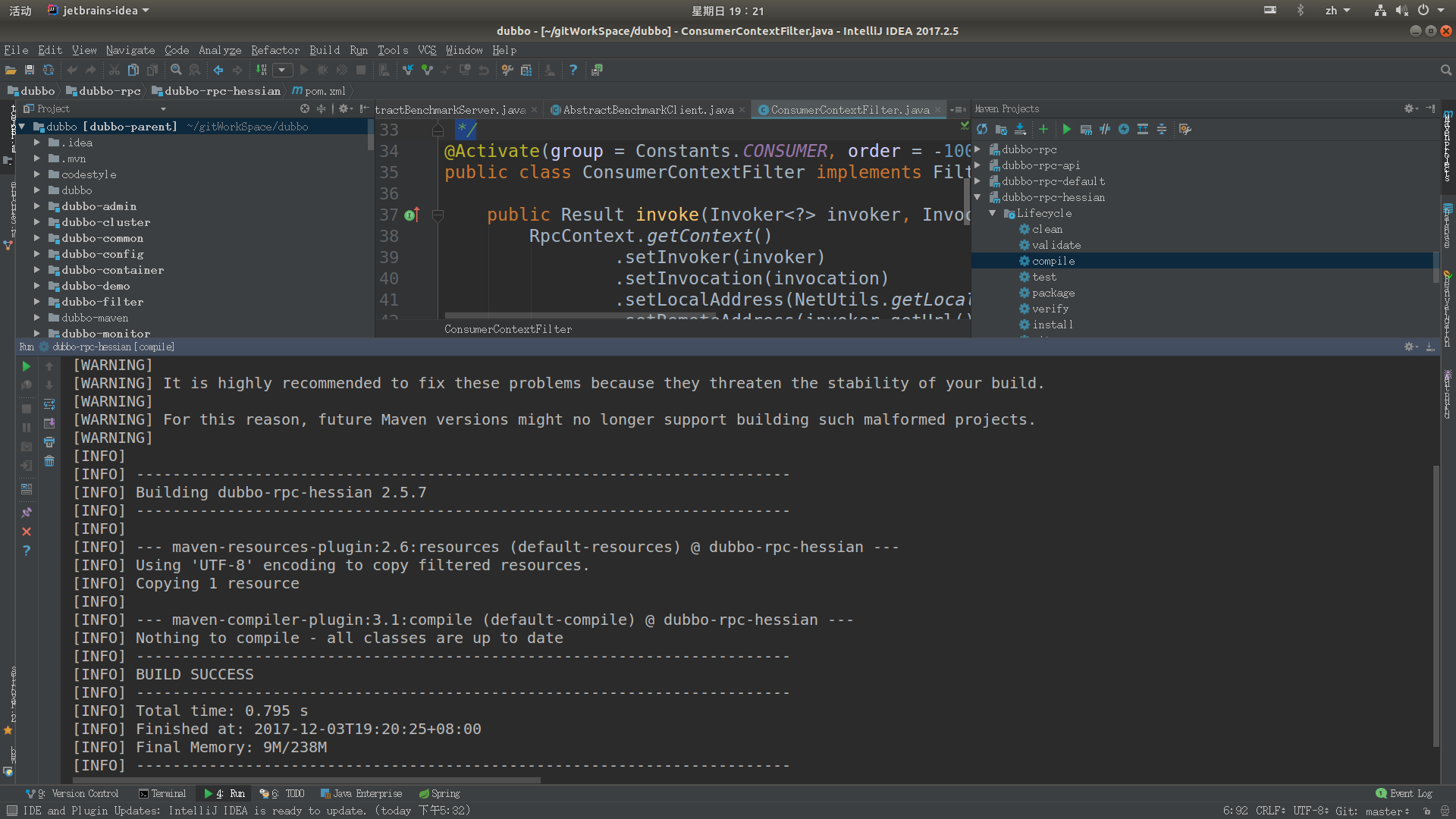This screenshot has width=1456, height=819.
Task: Click the Find magnifier icon in toolbar
Action: pos(176,70)
